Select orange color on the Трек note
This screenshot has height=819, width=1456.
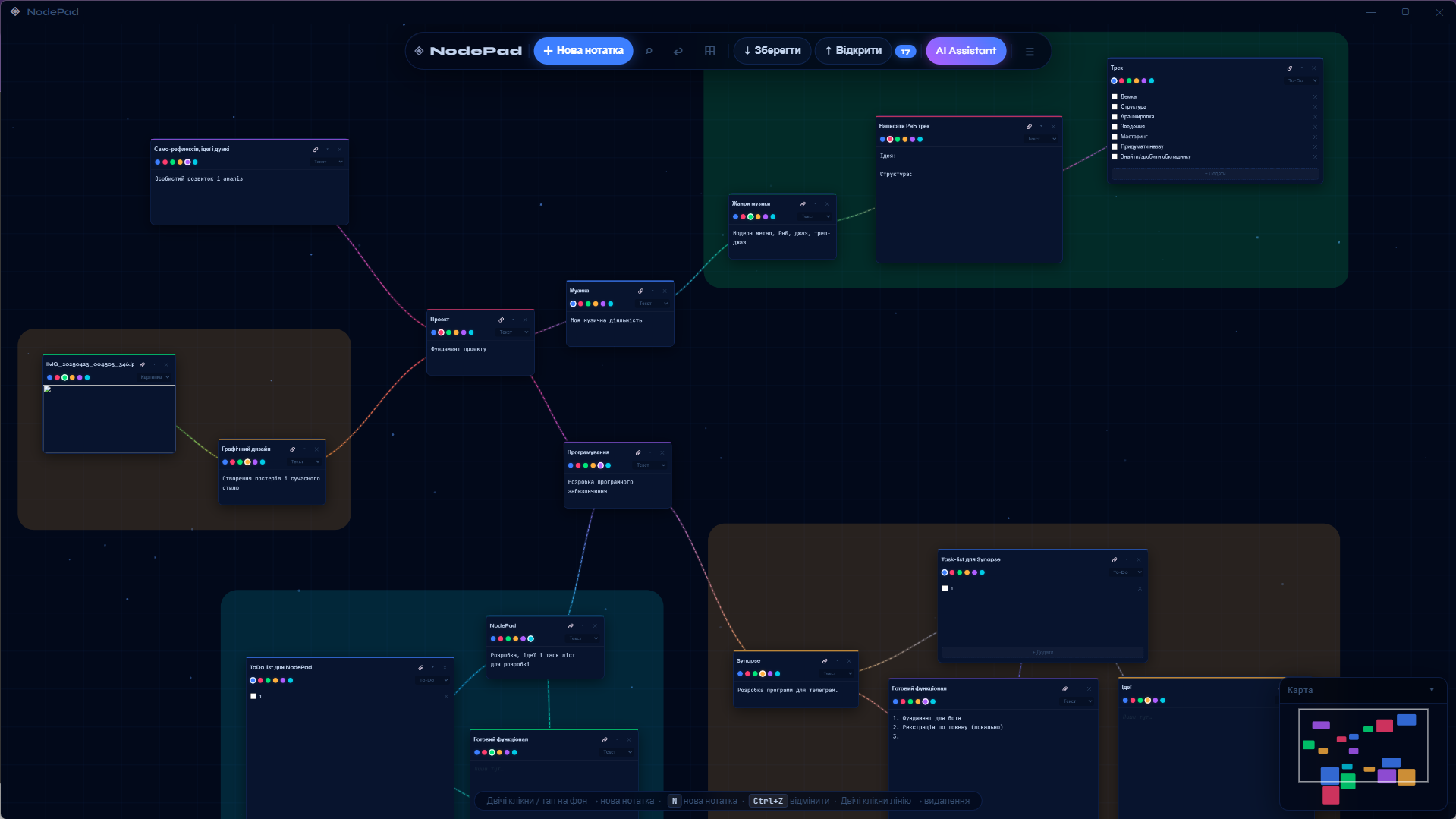[1137, 81]
